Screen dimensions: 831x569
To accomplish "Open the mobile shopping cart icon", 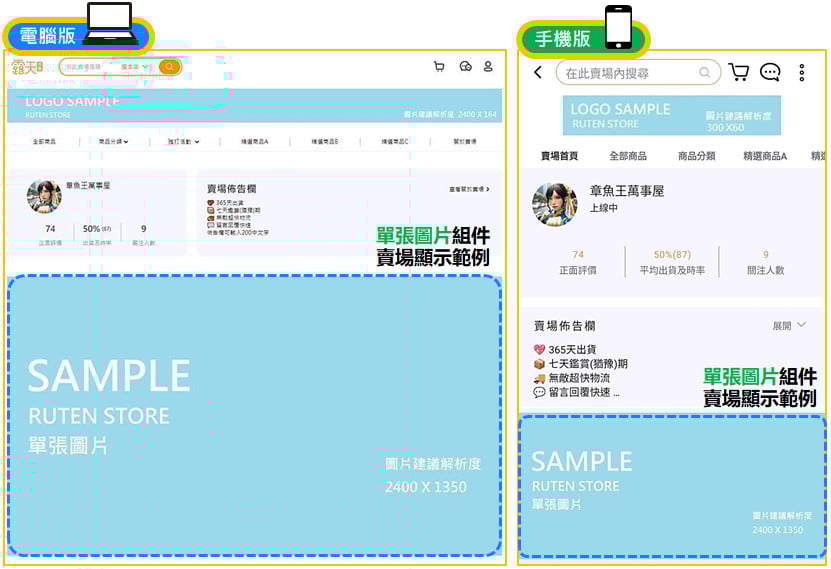I will [x=738, y=73].
